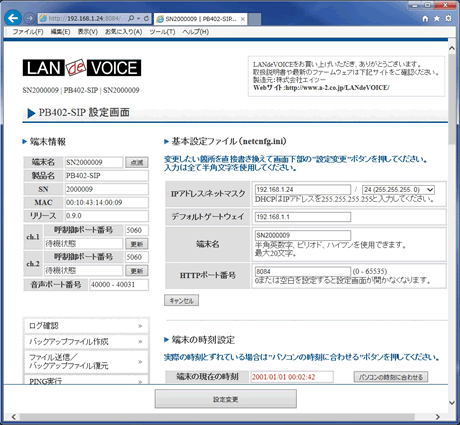Open ファイル送信/バックアップファイル復元 entry

(86, 362)
